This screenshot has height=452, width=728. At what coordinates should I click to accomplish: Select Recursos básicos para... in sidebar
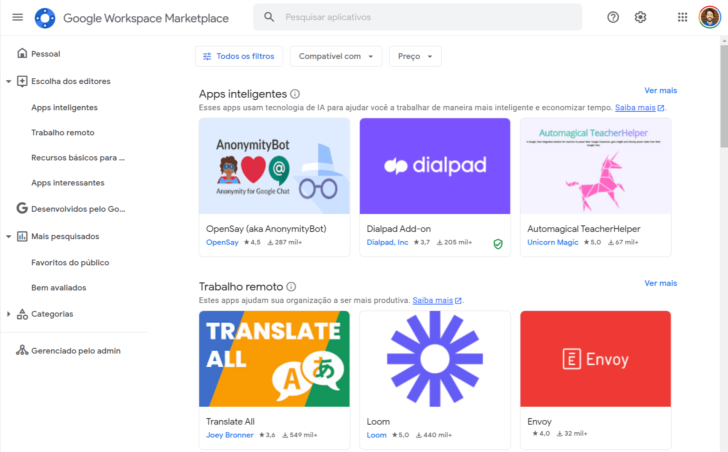[x=78, y=157]
